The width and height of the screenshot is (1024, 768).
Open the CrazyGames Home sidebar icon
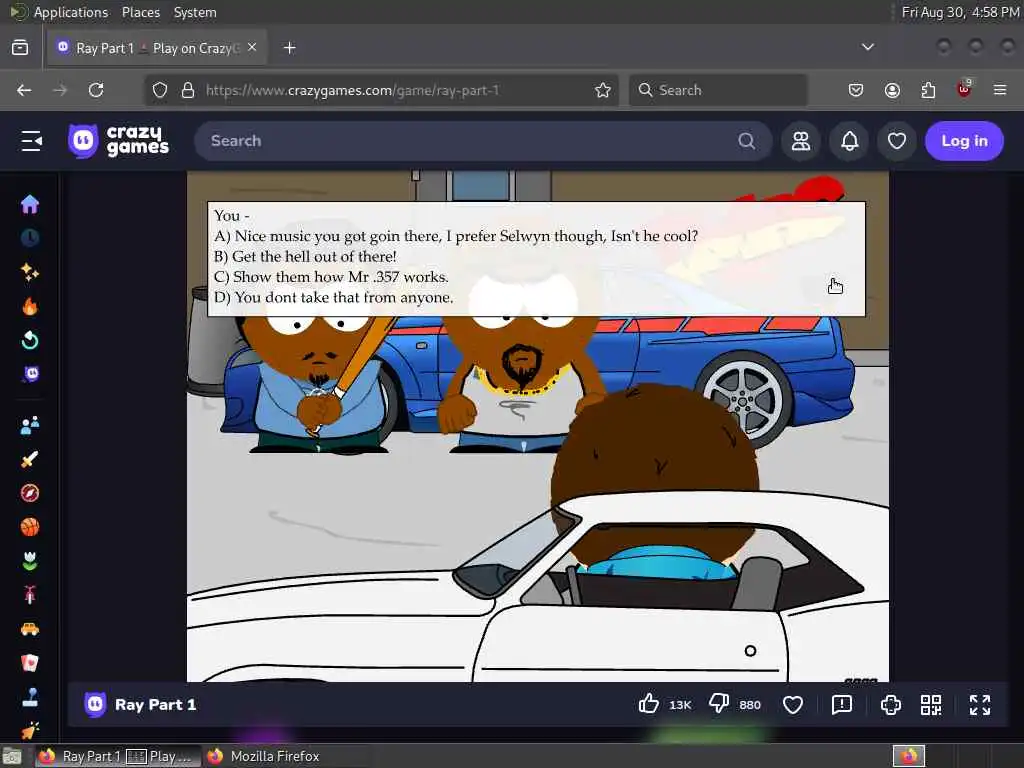30,204
